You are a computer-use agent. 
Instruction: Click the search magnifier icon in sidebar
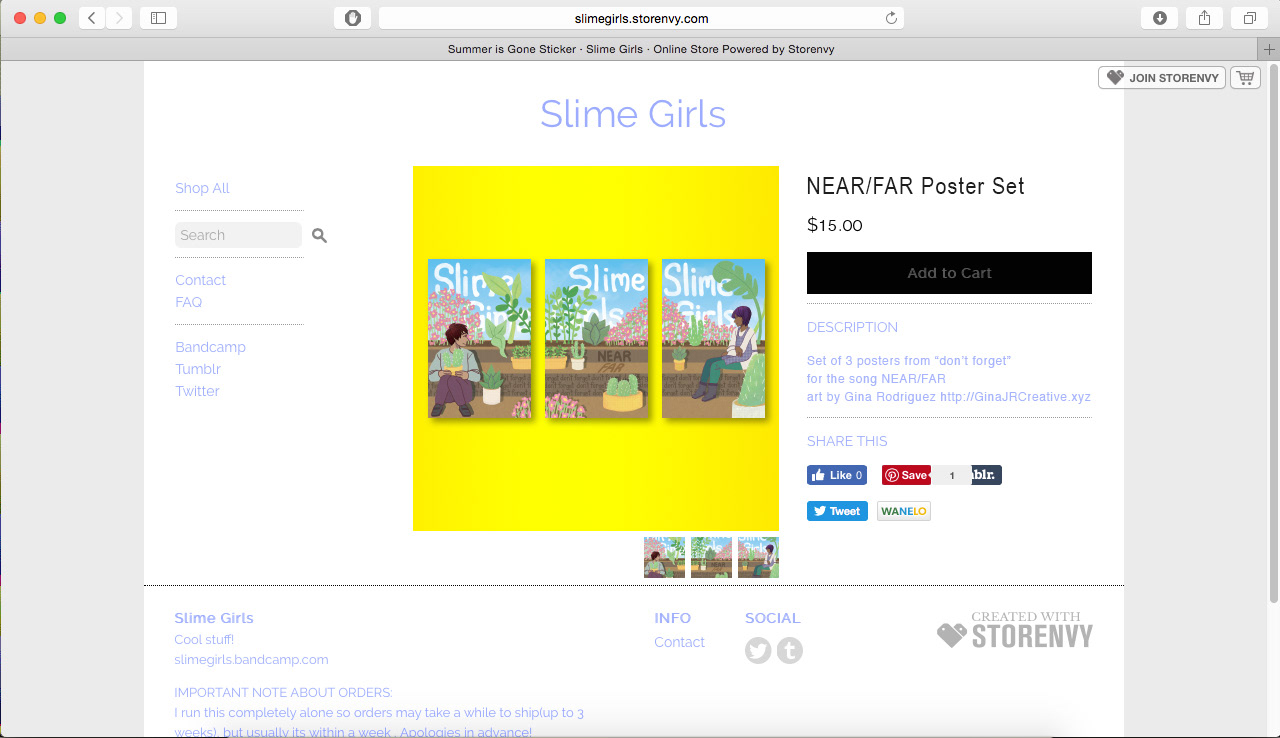pos(319,235)
